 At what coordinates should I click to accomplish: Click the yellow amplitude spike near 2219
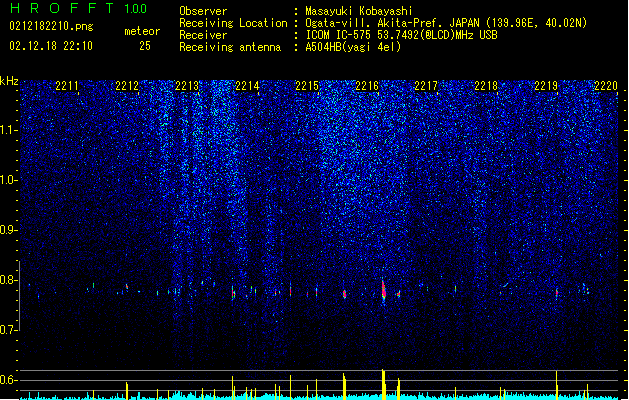point(556,385)
